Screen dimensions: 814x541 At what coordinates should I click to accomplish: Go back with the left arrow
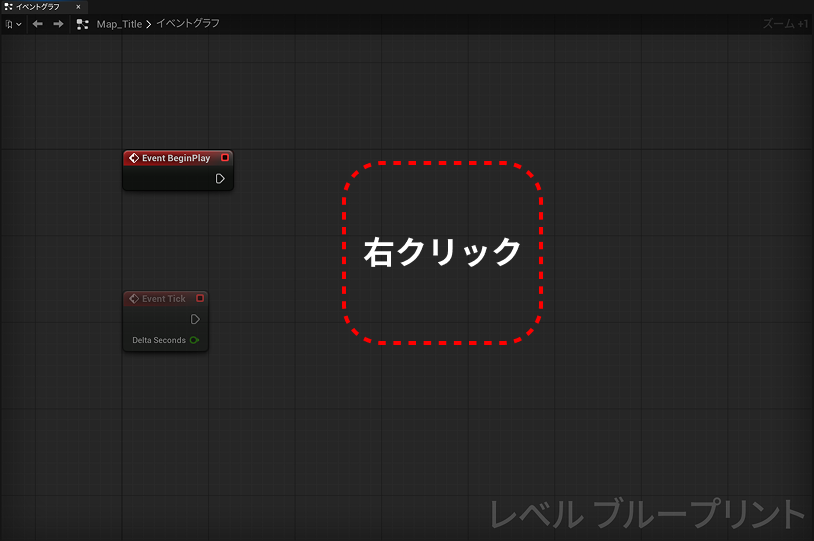[37, 24]
